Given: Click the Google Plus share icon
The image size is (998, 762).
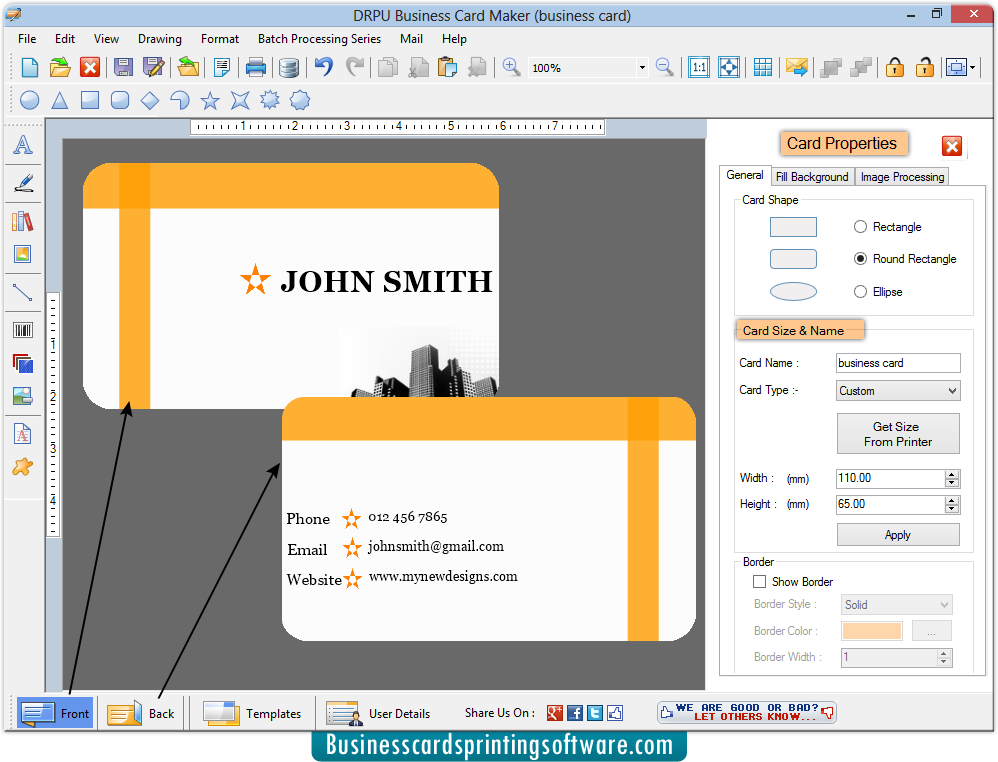Looking at the screenshot, I should [555, 713].
